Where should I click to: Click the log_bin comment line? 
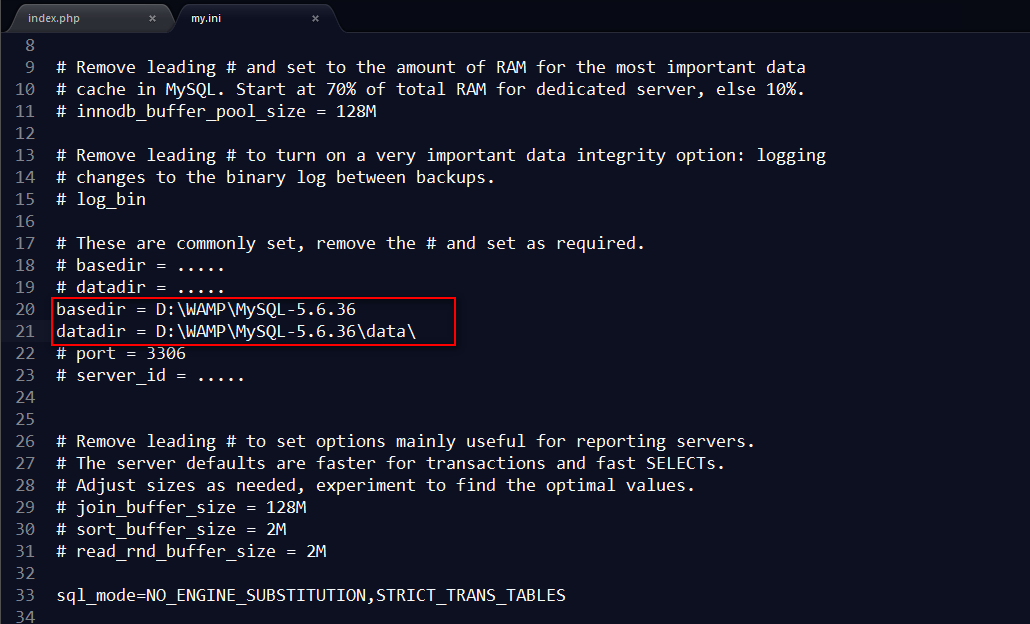point(101,199)
